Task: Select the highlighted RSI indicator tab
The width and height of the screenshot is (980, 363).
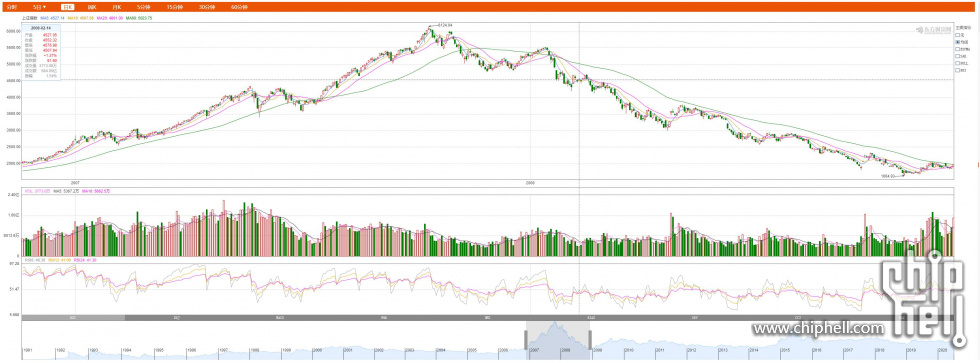Action: click(73, 317)
